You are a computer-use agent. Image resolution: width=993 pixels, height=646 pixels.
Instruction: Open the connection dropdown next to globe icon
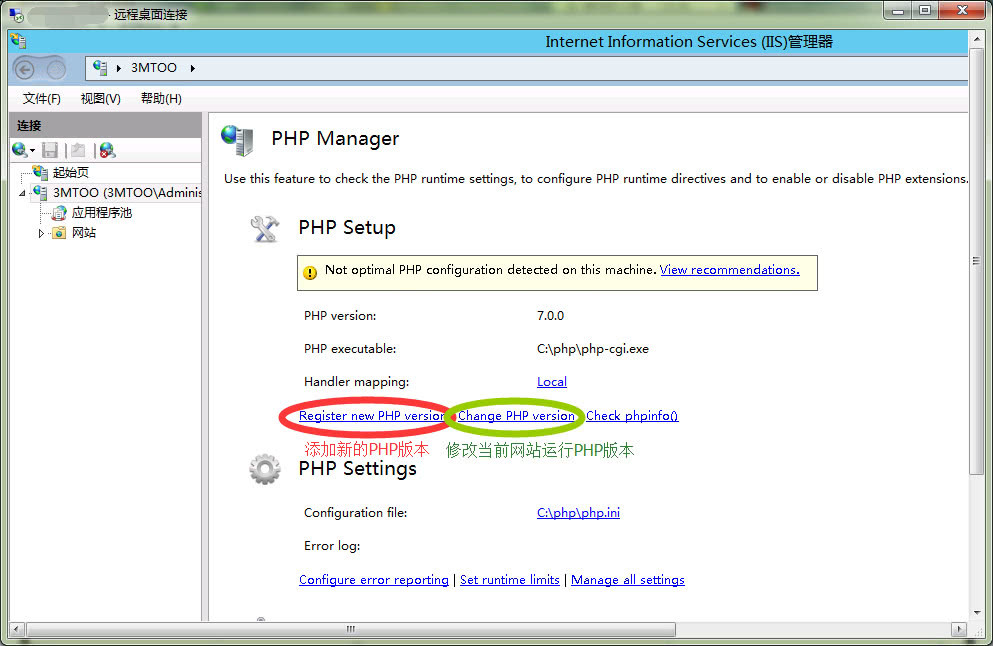(30, 149)
